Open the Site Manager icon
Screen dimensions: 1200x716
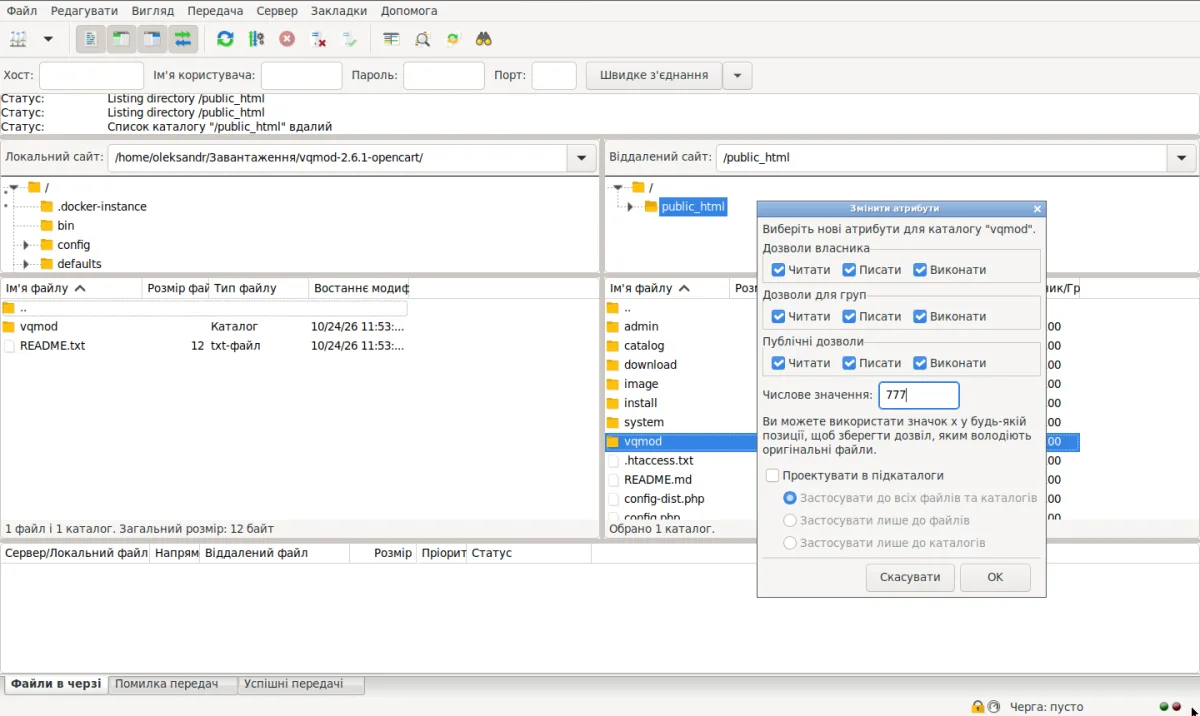point(18,39)
